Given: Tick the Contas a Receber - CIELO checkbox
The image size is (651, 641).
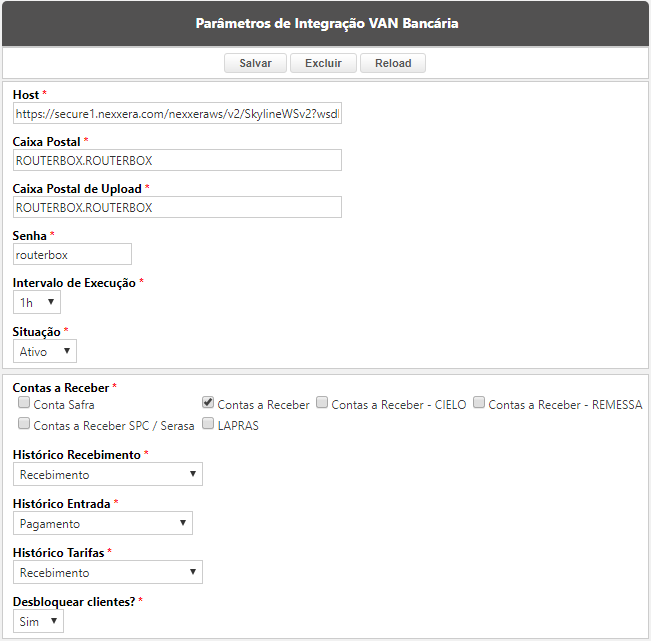Looking at the screenshot, I should pyautogui.click(x=322, y=402).
